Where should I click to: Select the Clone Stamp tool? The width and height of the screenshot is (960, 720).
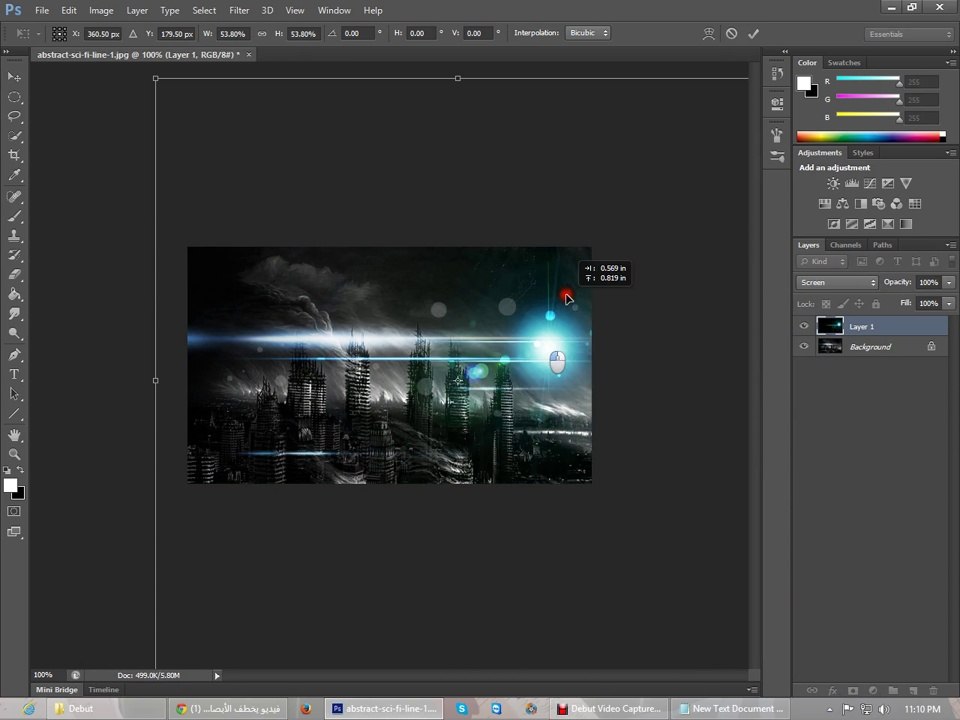(14, 236)
